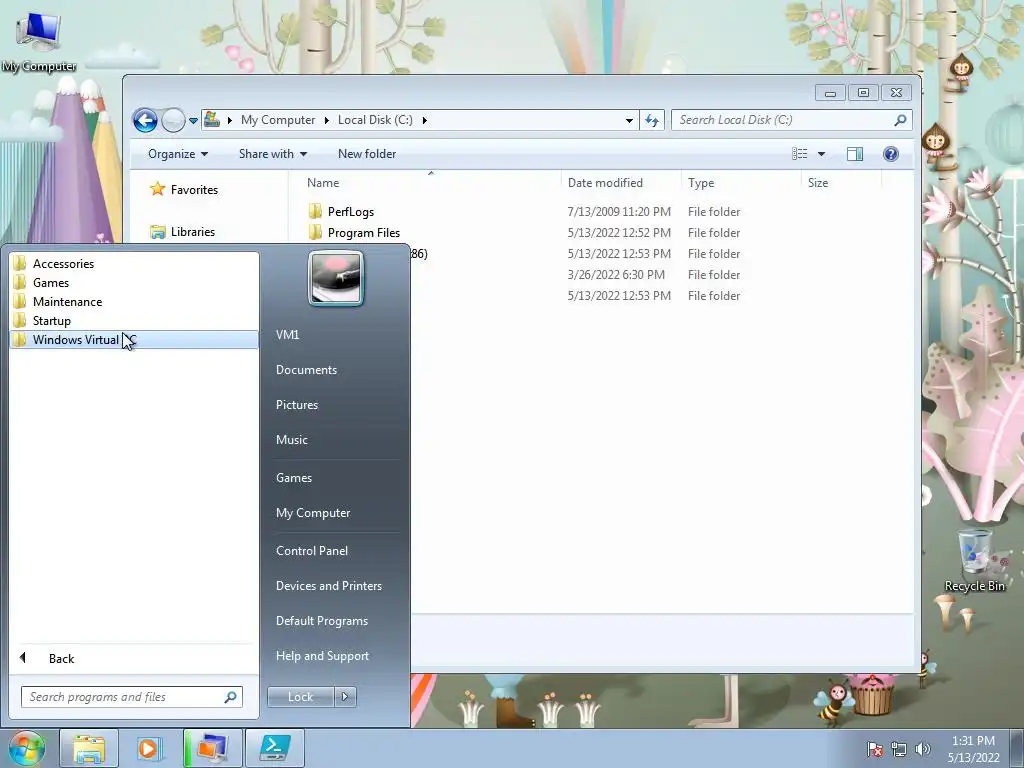Open recent locations dropdown next to nav arrows
The height and width of the screenshot is (768, 1024).
pyautogui.click(x=193, y=120)
